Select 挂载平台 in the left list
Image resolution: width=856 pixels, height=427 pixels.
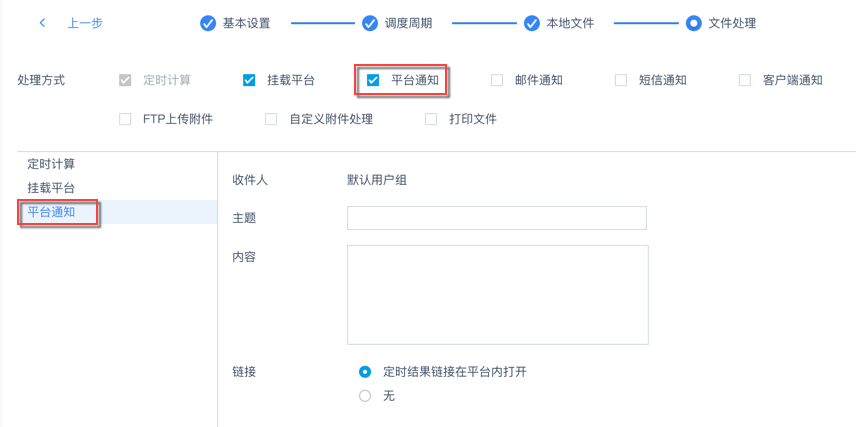click(51, 188)
